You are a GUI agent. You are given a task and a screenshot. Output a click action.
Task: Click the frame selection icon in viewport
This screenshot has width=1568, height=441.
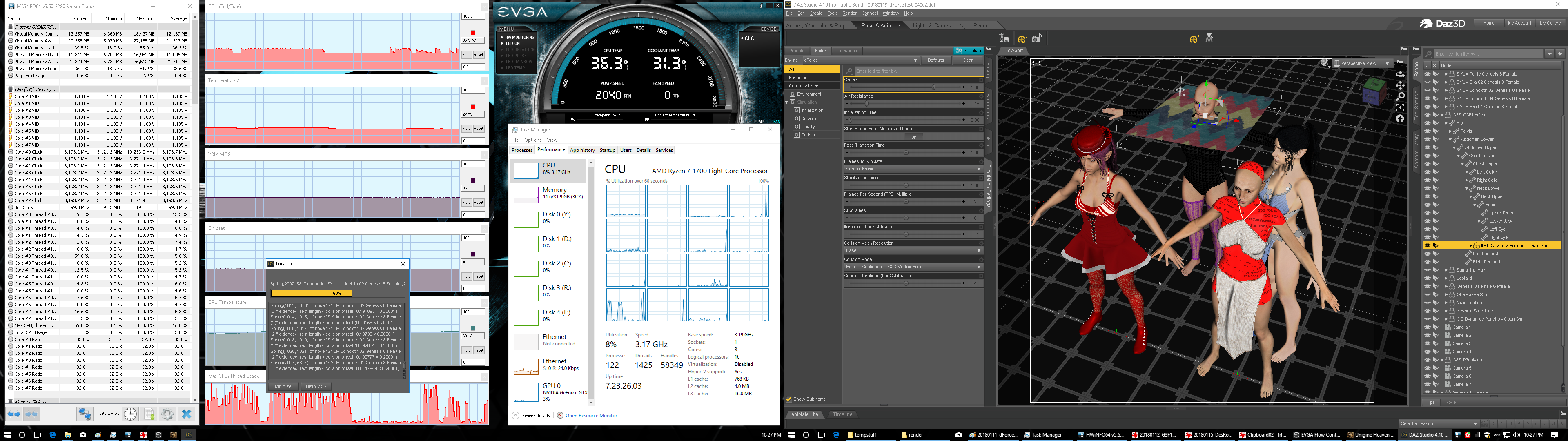point(1400,107)
